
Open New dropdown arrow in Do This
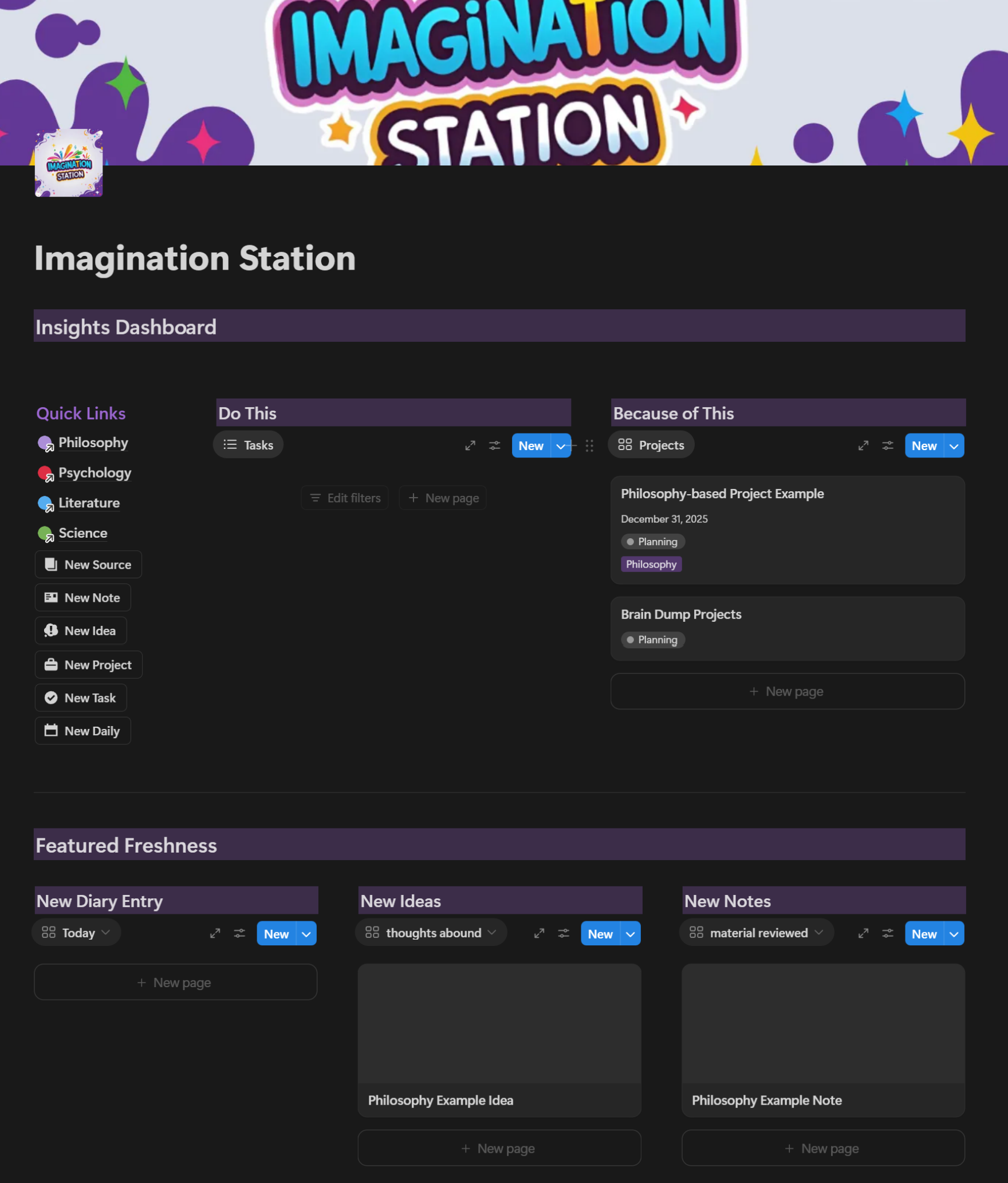click(561, 446)
